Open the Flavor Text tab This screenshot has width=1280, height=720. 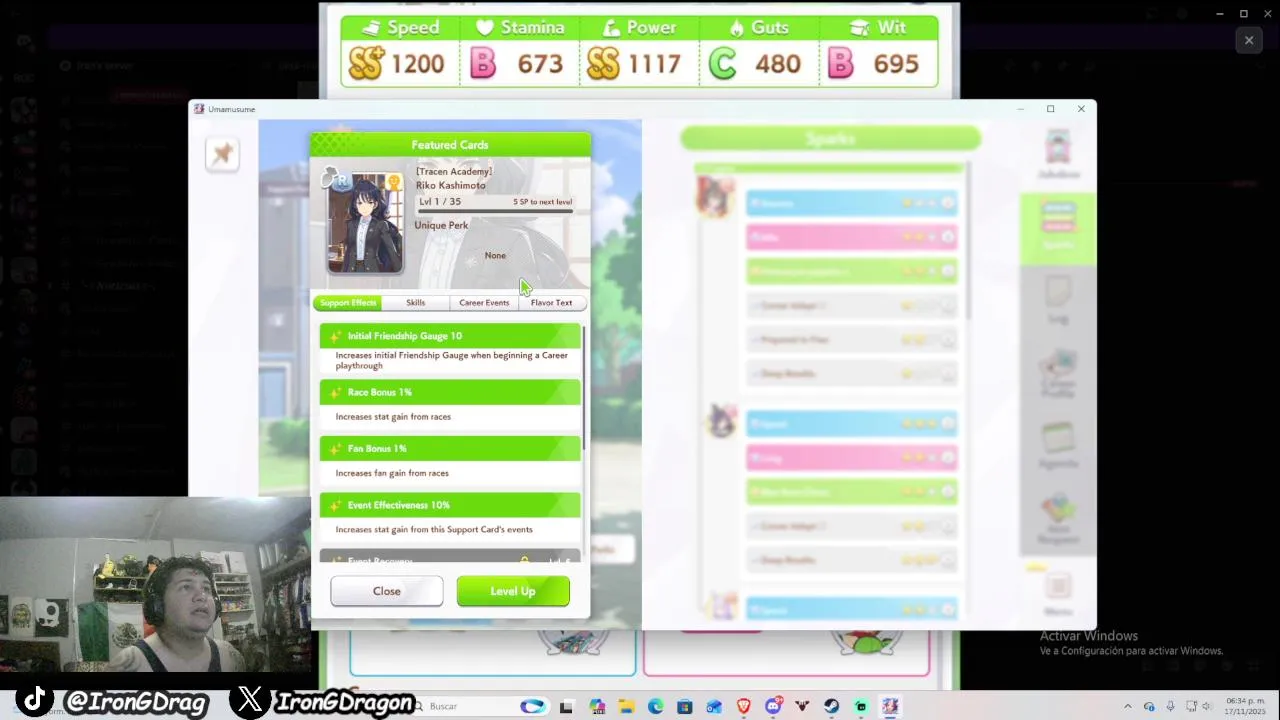click(551, 302)
